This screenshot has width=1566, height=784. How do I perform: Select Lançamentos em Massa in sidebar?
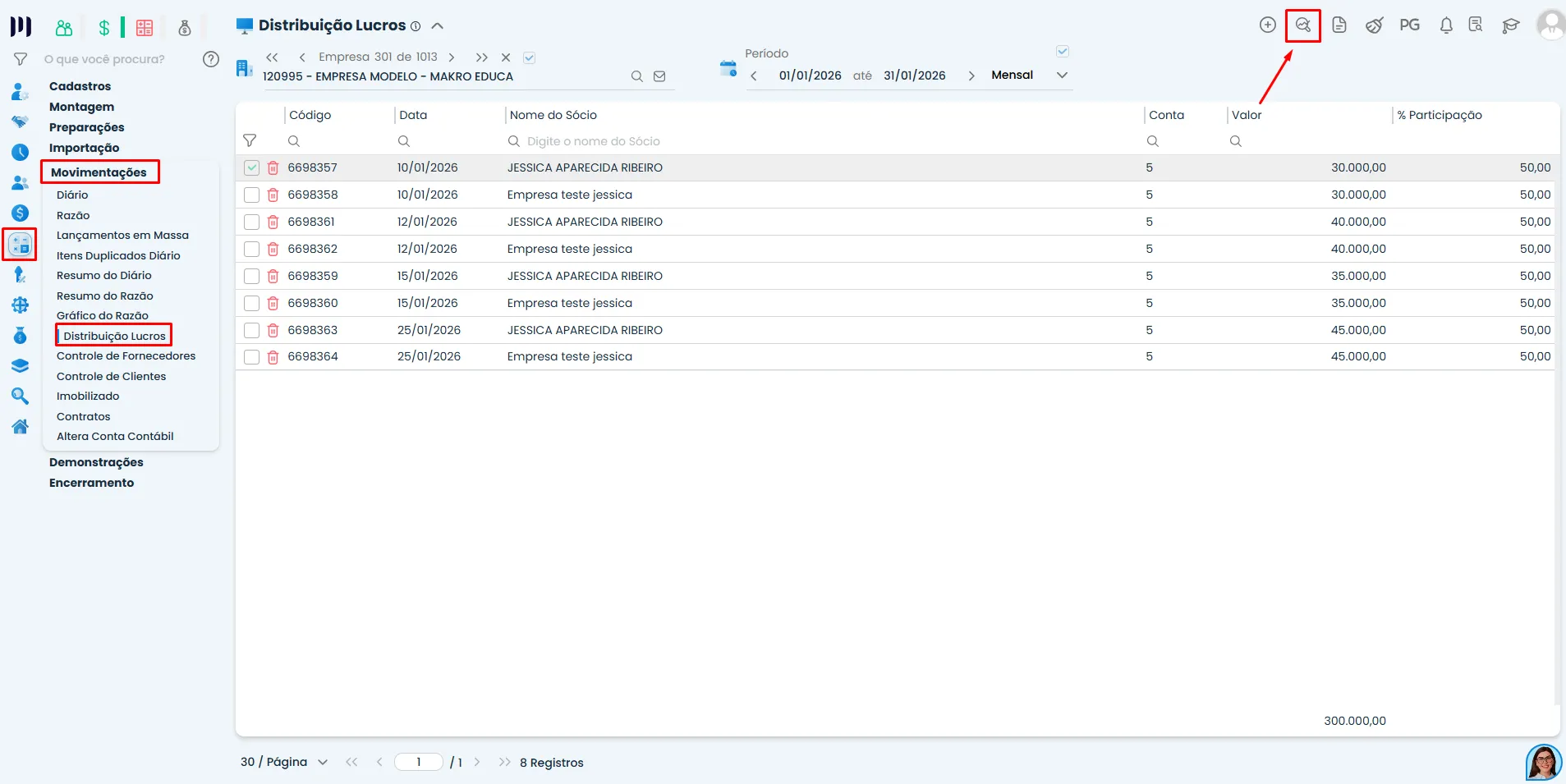point(122,235)
